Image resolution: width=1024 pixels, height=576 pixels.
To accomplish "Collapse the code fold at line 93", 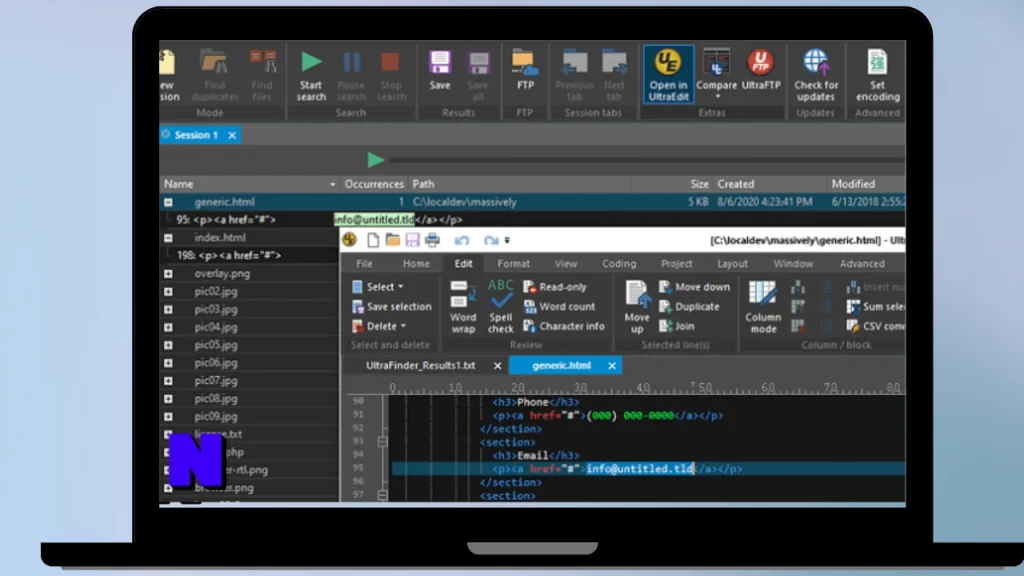I will point(382,442).
